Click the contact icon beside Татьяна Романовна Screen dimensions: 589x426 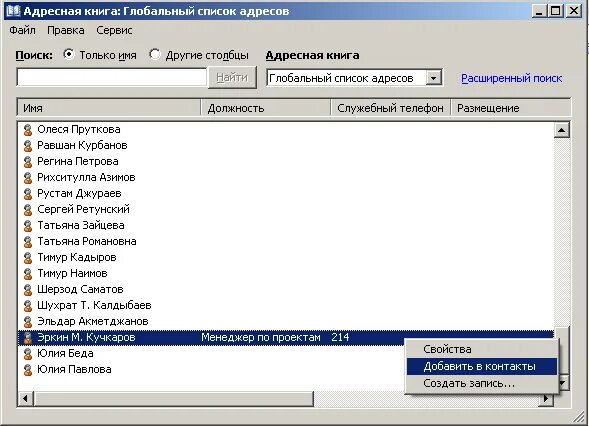click(x=27, y=242)
